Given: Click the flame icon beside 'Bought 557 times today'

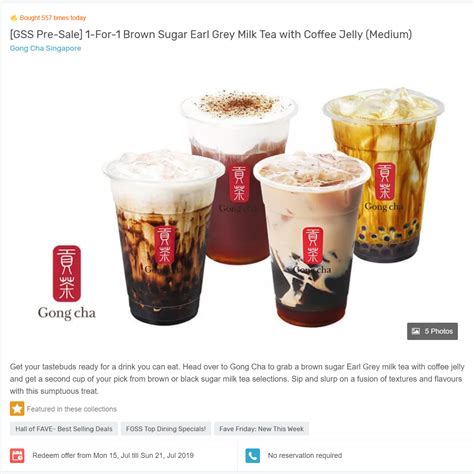Looking at the screenshot, I should pyautogui.click(x=13, y=18).
